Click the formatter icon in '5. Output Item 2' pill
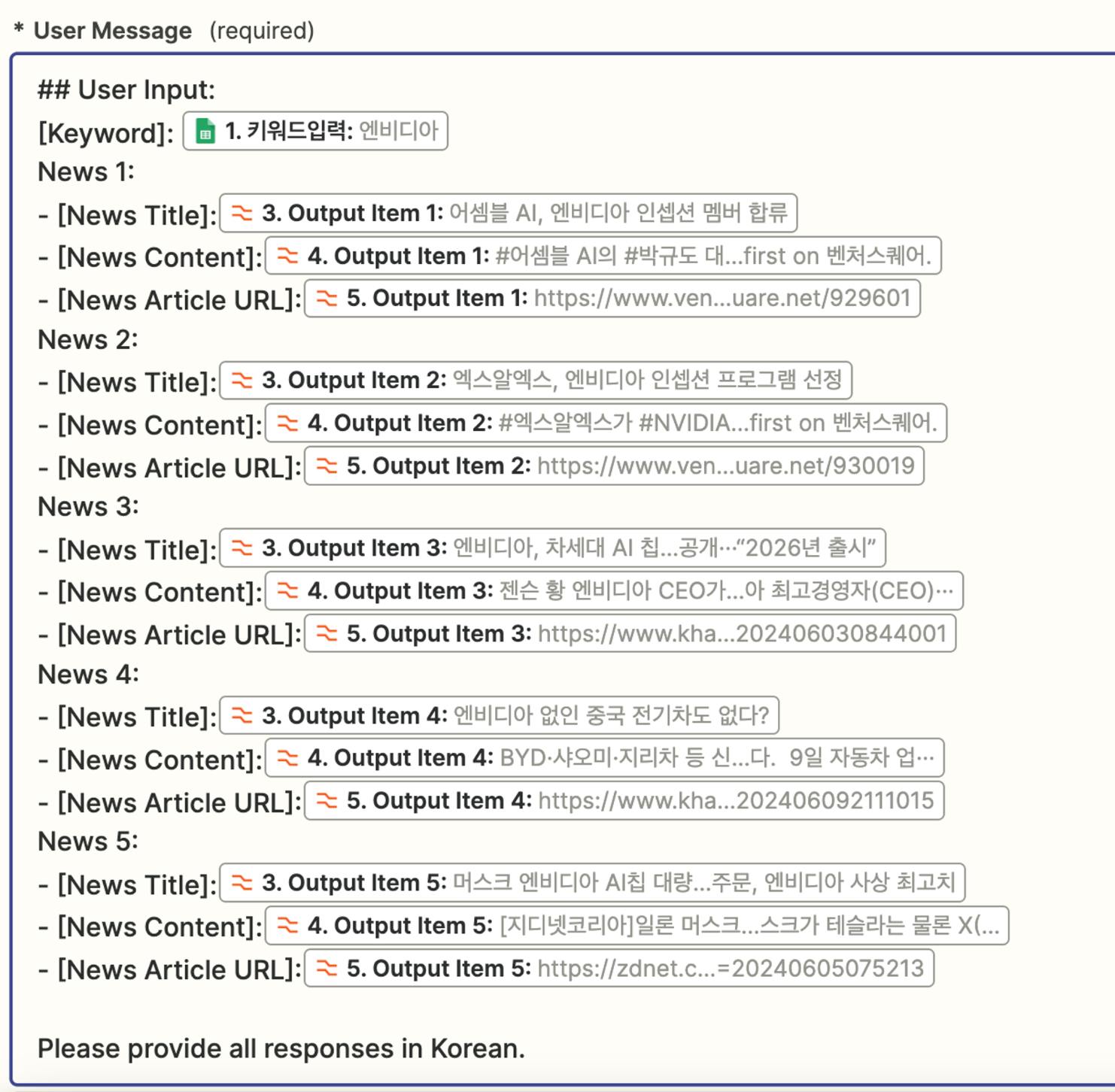Image resolution: width=1115 pixels, height=1092 pixels. coord(327,466)
